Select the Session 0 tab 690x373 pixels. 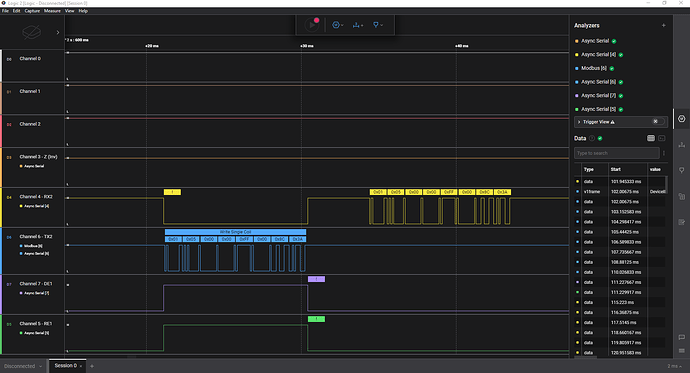66,366
